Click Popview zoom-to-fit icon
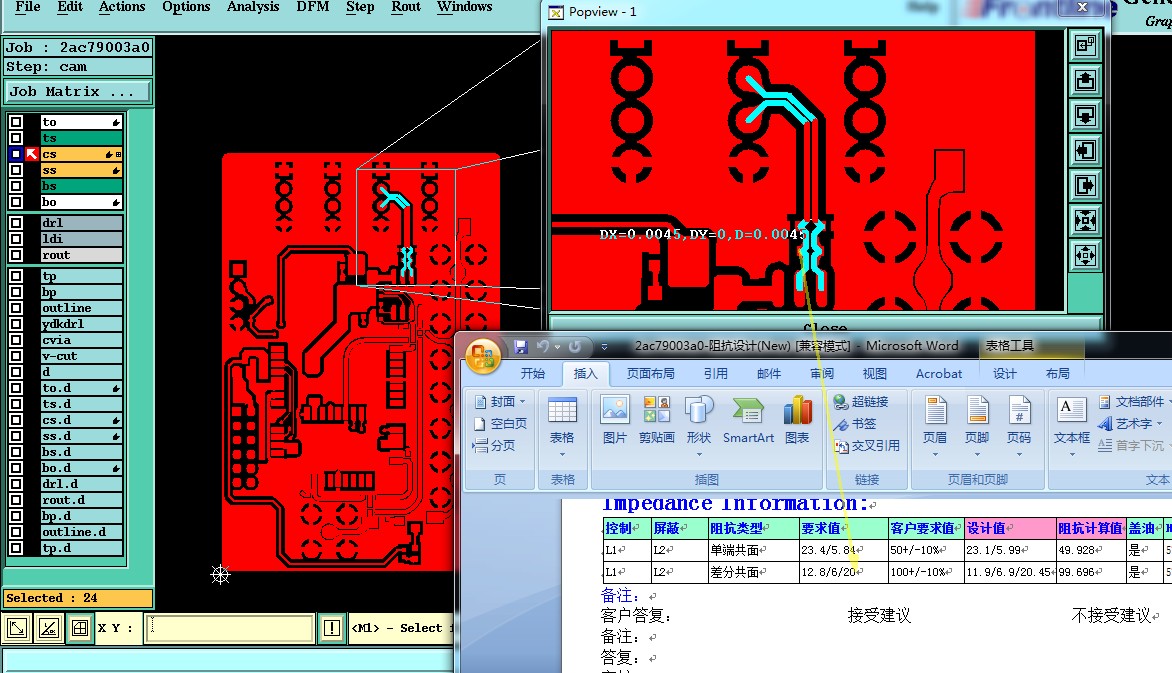1172x673 pixels. [x=1085, y=221]
